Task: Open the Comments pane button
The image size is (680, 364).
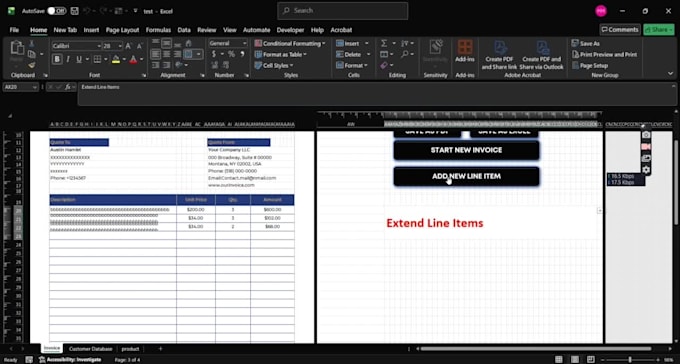Action: tap(620, 30)
